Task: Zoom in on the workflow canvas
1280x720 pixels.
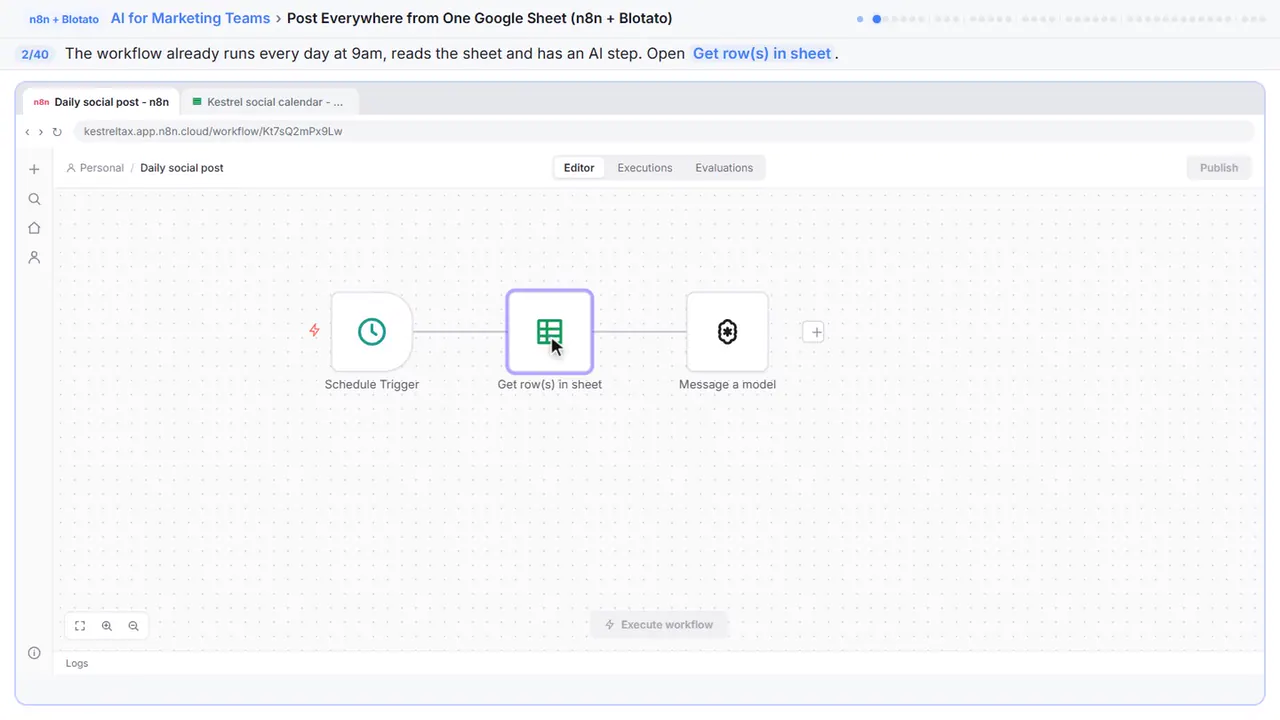Action: (107, 626)
